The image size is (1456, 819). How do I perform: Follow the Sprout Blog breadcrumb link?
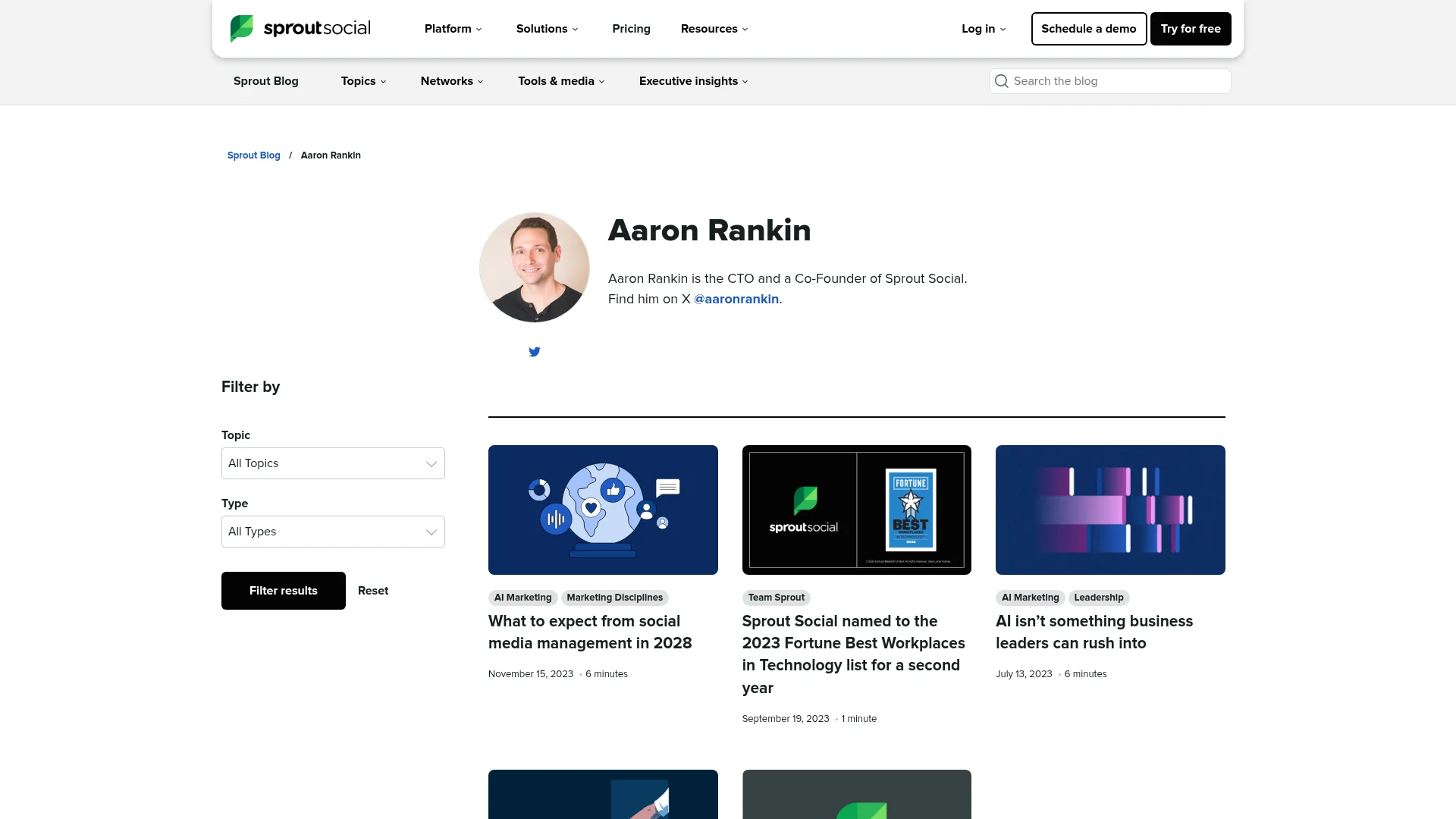254,155
